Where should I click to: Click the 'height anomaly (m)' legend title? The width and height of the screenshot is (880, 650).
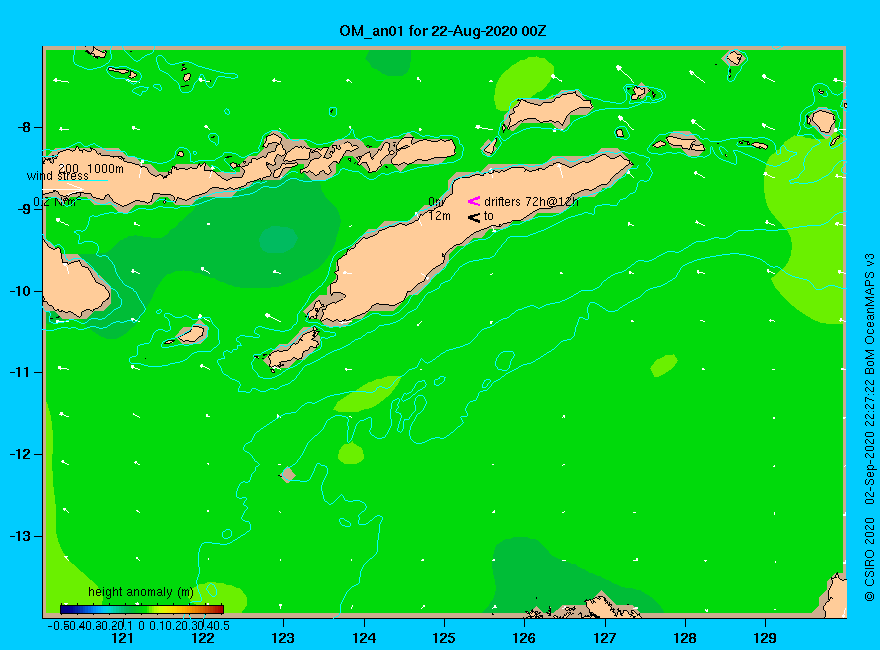coord(141,592)
